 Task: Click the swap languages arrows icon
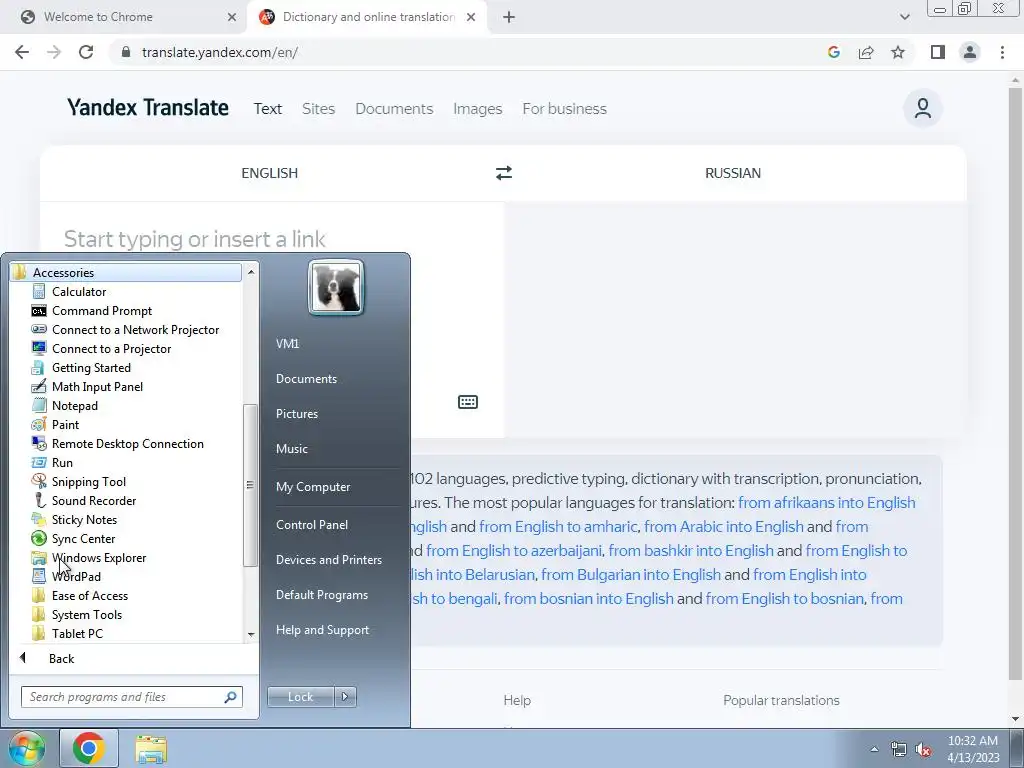click(504, 173)
